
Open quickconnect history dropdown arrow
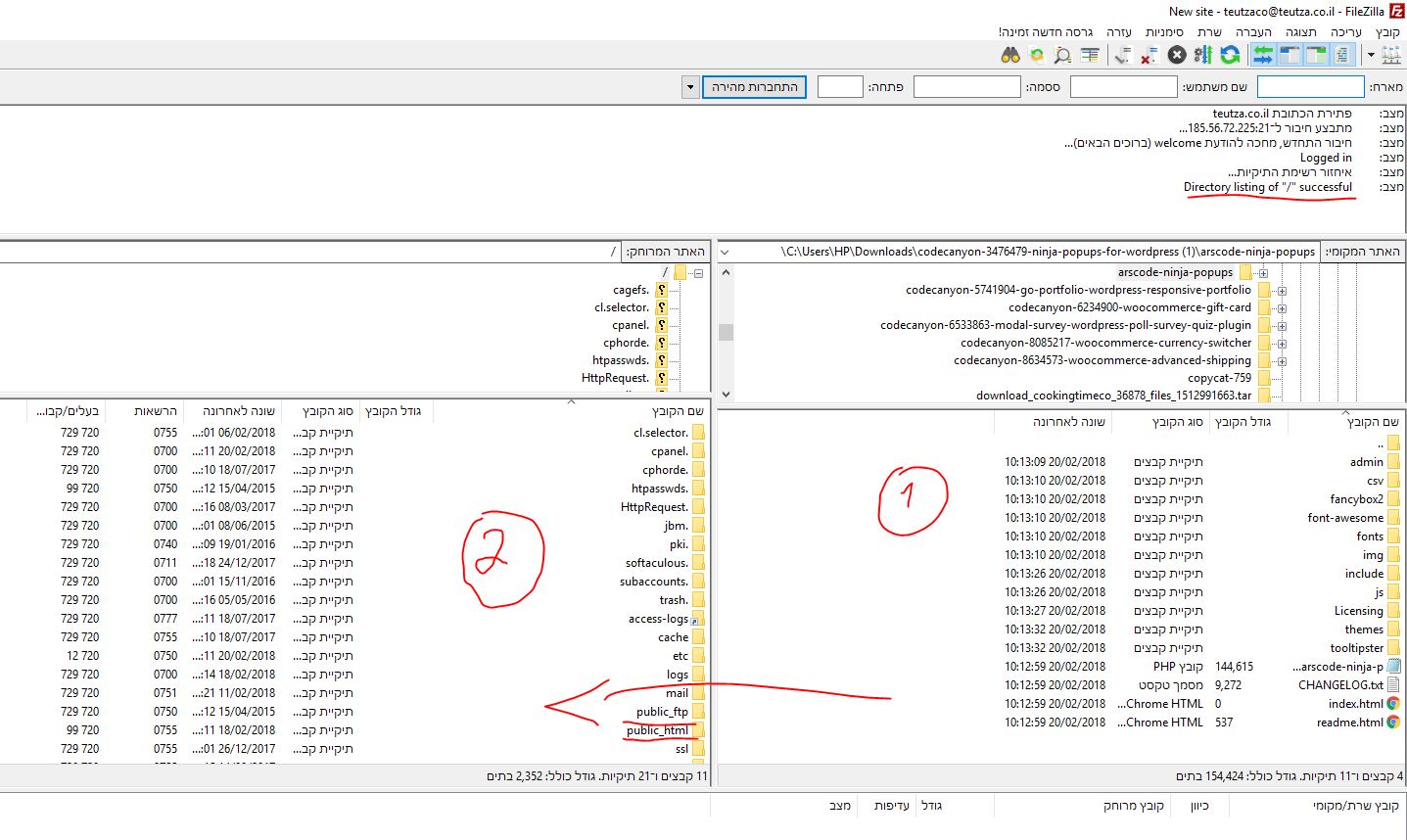tap(690, 87)
